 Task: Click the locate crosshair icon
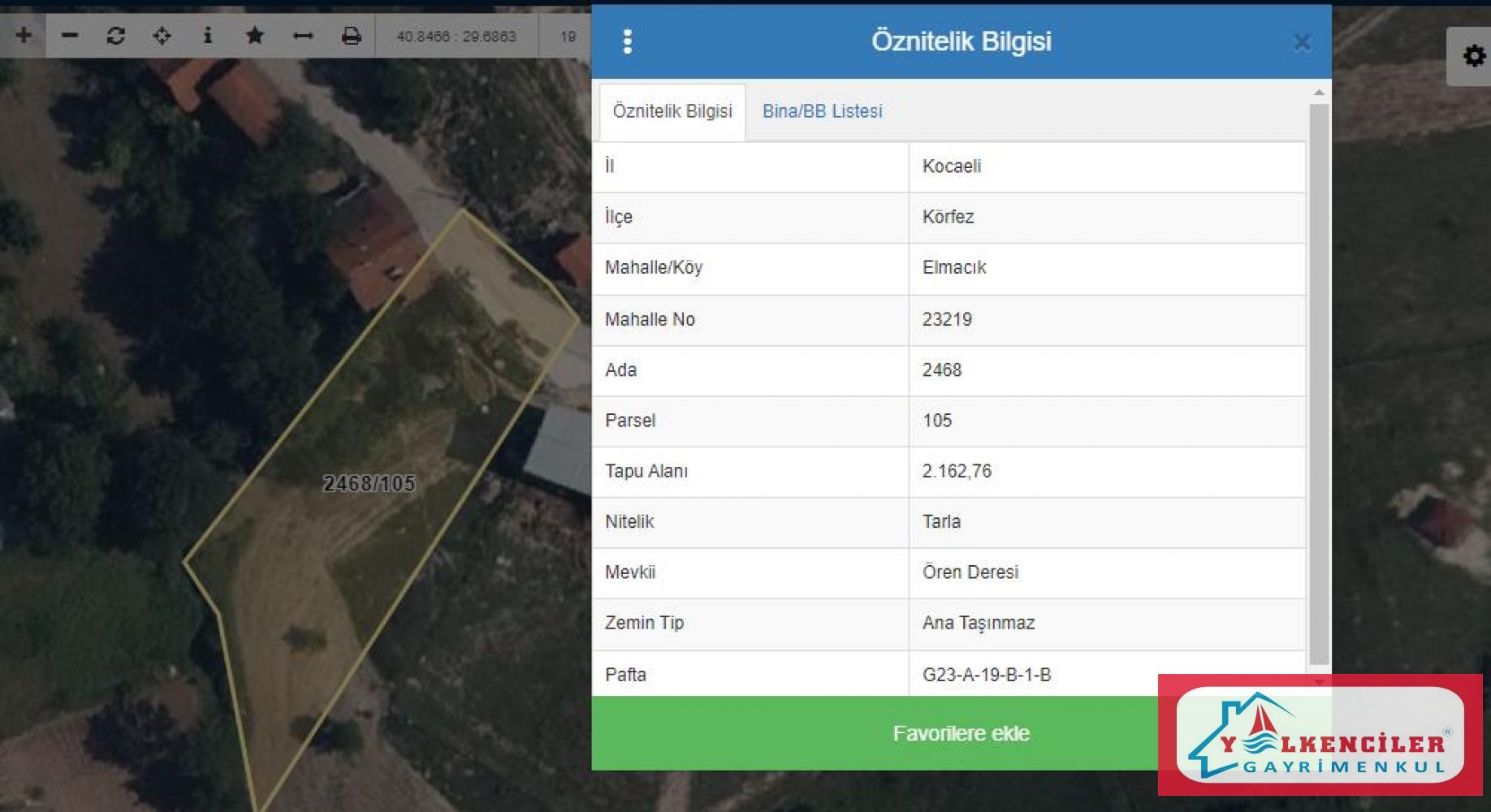point(162,36)
